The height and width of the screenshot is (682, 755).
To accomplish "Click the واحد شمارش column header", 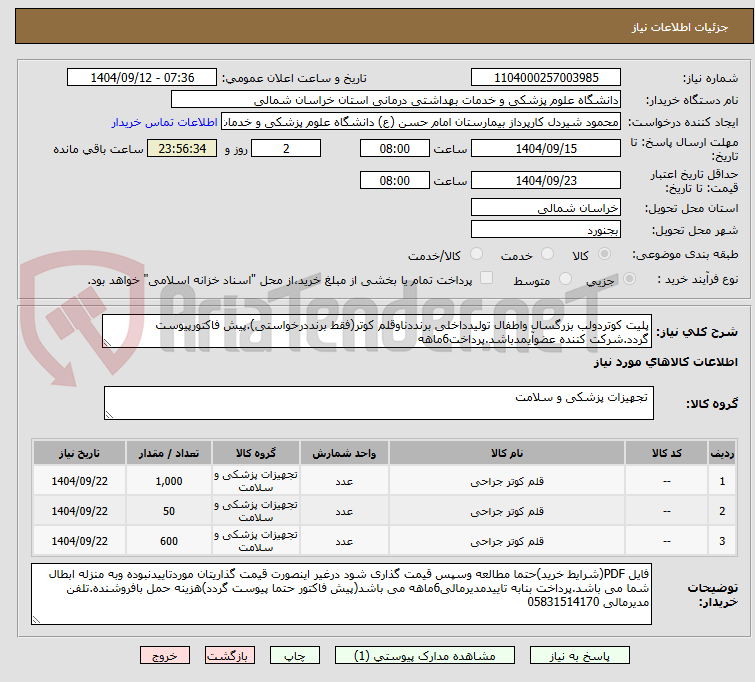I will click(x=344, y=453).
